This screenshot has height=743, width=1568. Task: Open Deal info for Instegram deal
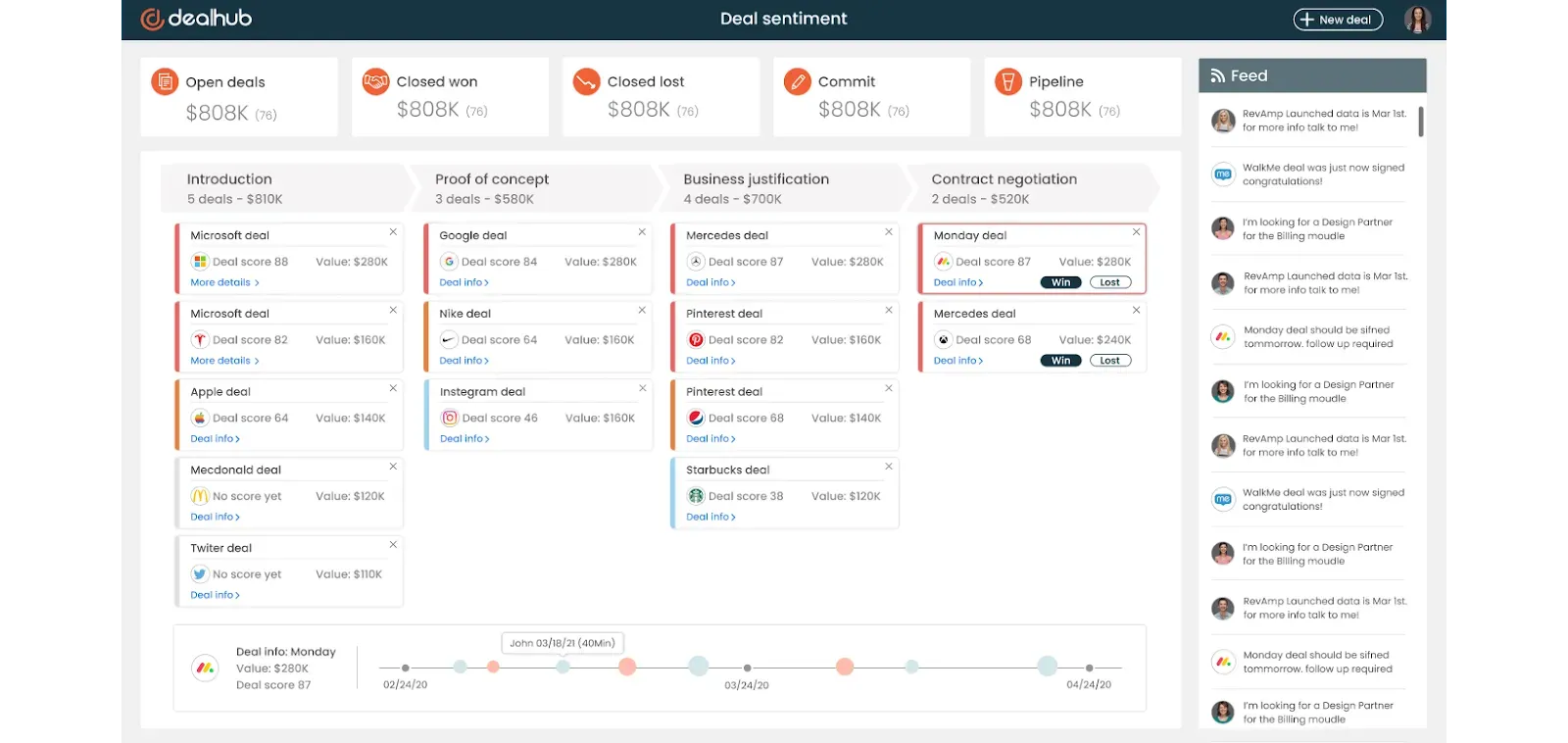(x=464, y=439)
